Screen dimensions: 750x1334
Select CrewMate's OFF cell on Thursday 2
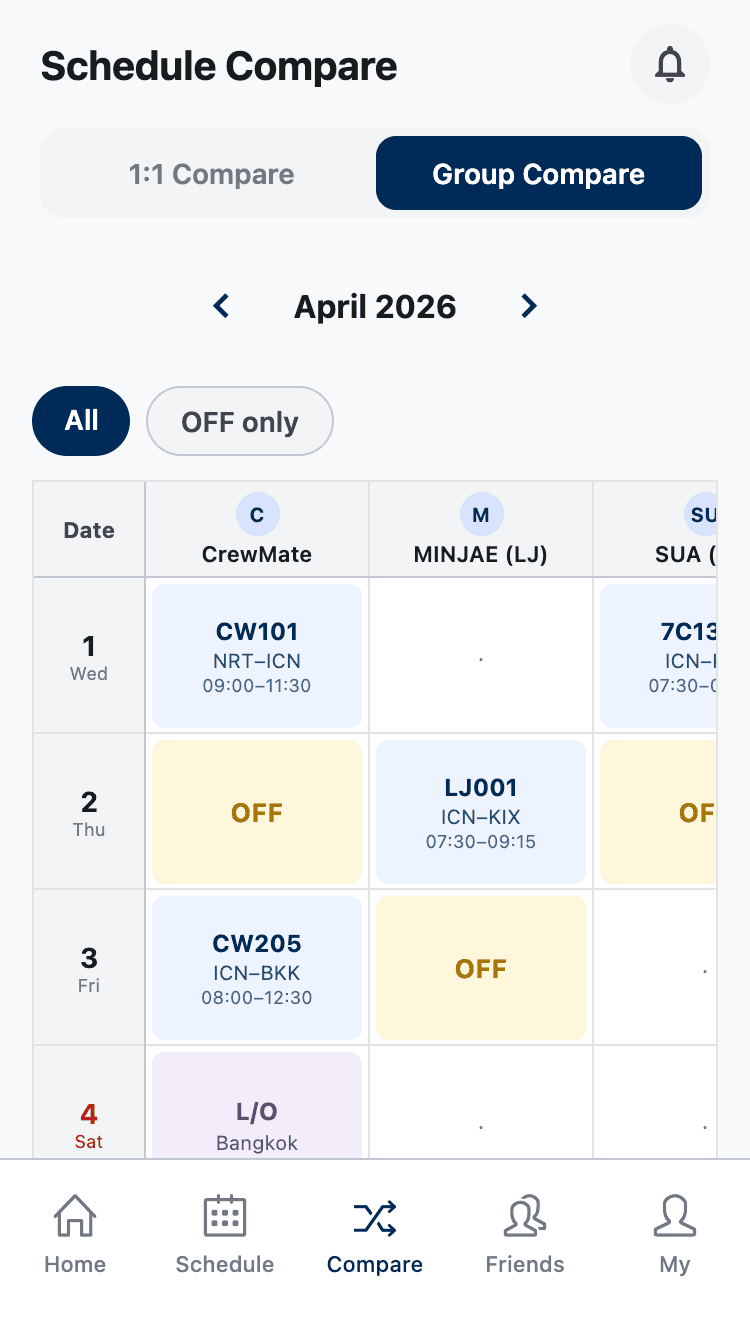tap(257, 812)
